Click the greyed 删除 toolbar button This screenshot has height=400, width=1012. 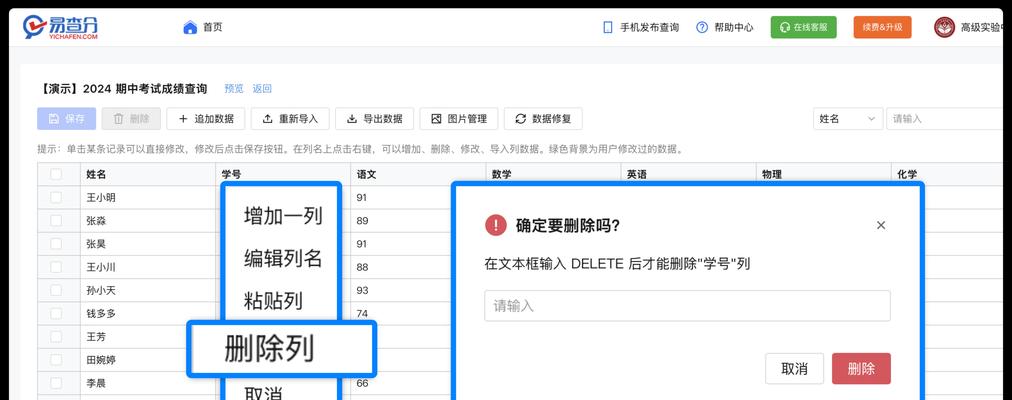pos(131,119)
